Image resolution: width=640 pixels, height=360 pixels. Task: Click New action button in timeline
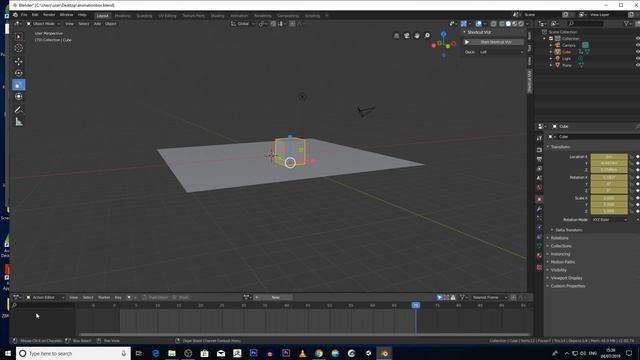tap(276, 298)
